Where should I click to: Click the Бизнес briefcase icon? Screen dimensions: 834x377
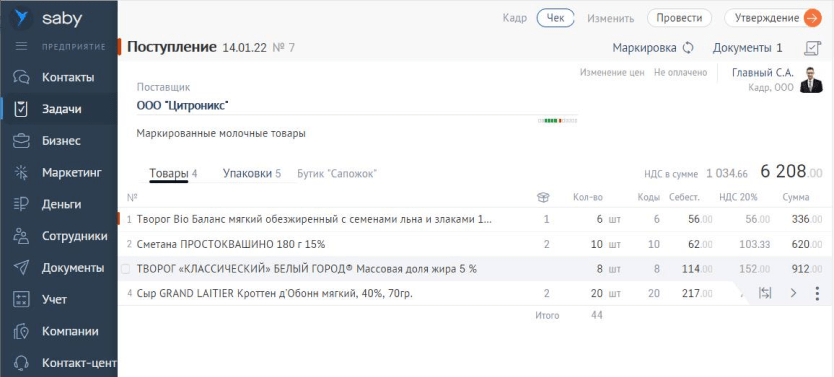click(21, 141)
